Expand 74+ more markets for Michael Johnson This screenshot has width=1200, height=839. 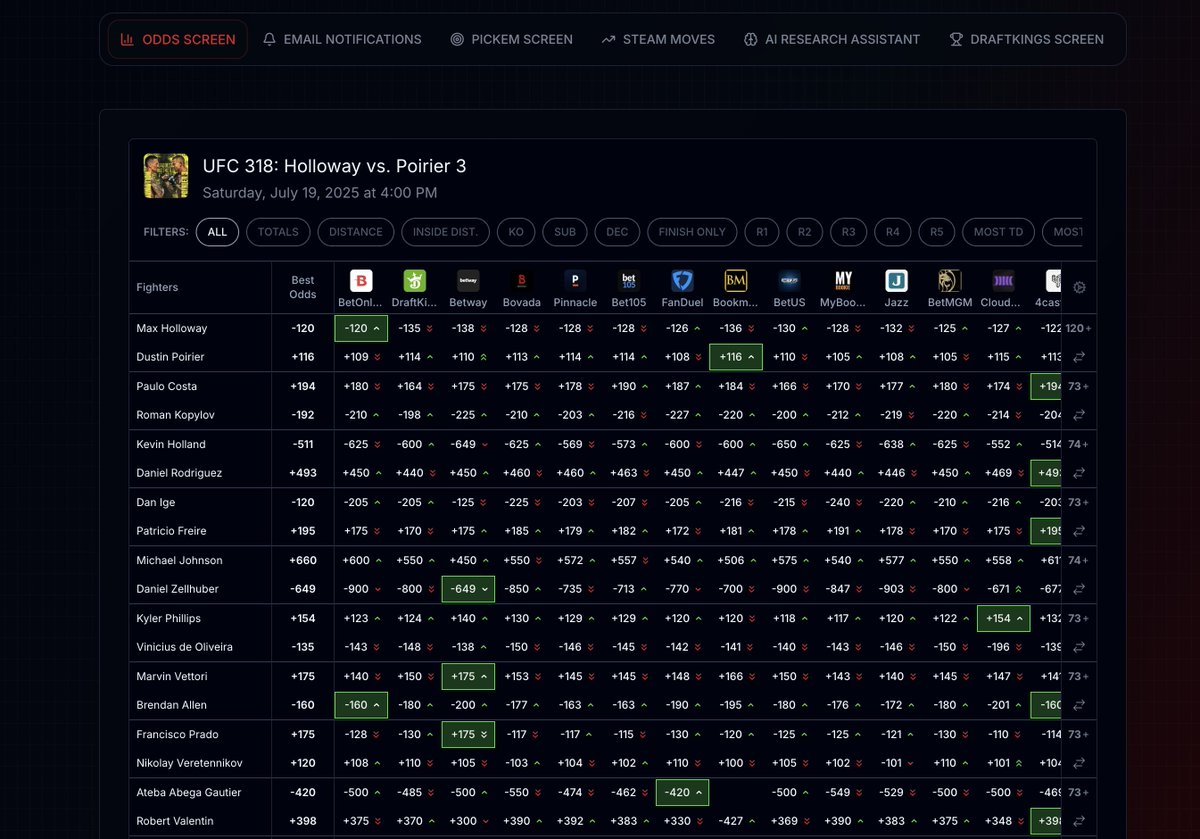click(x=1079, y=560)
